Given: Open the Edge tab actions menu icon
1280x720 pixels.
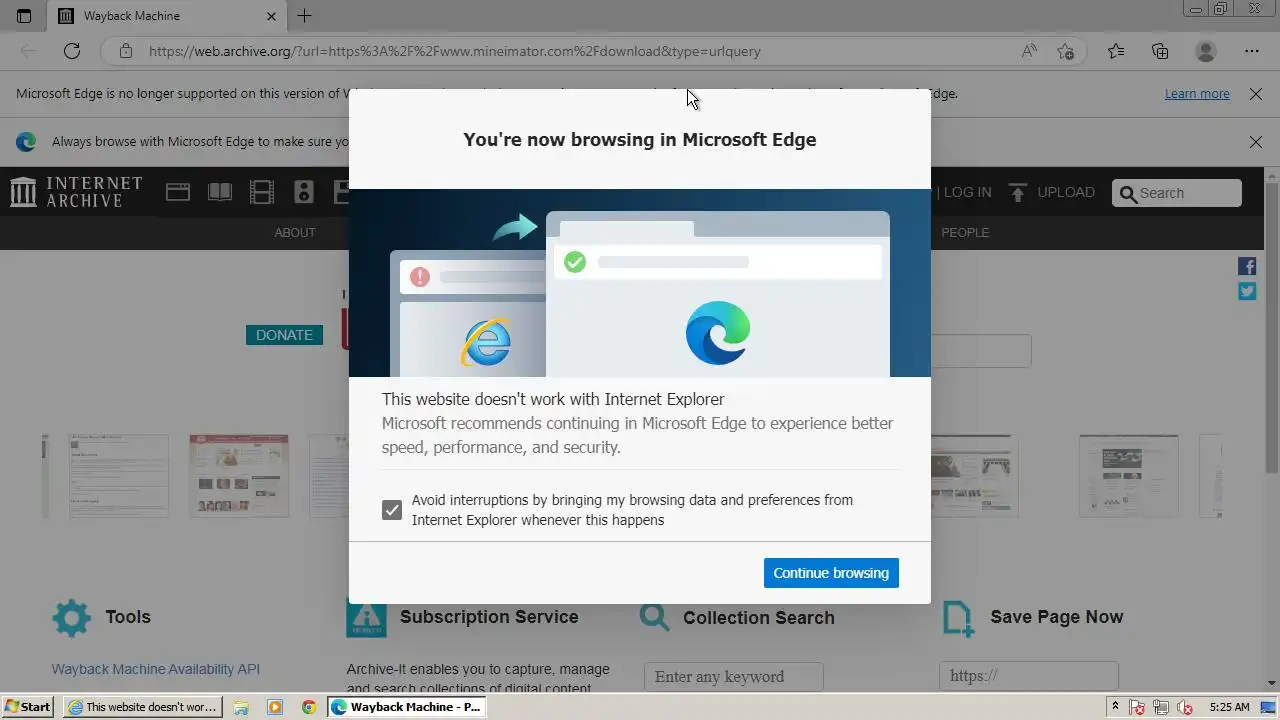Looking at the screenshot, I should click(24, 16).
